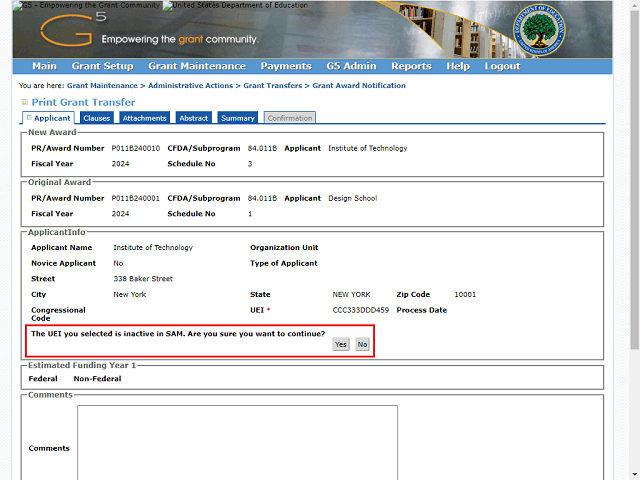Switch to the Attachments tab

click(x=144, y=118)
